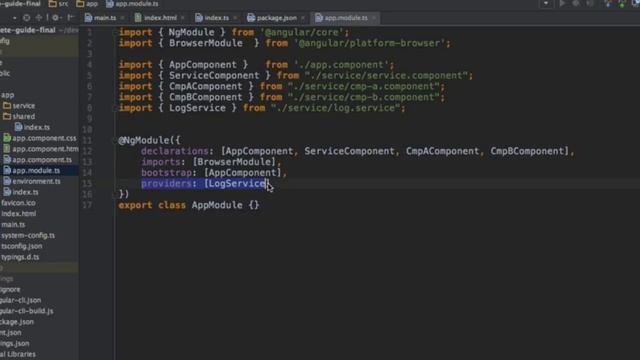Image resolution: width=640 pixels, height=360 pixels.
Task: Select External Libraries at tree bottom
Action: pyautogui.click(x=18, y=354)
